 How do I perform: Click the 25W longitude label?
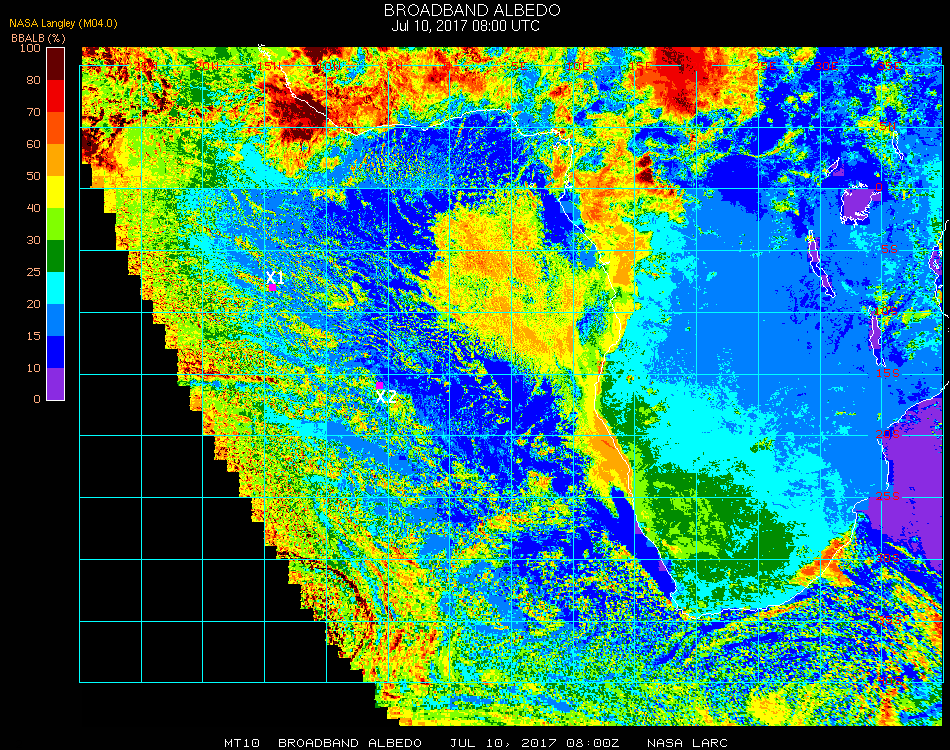click(145, 65)
